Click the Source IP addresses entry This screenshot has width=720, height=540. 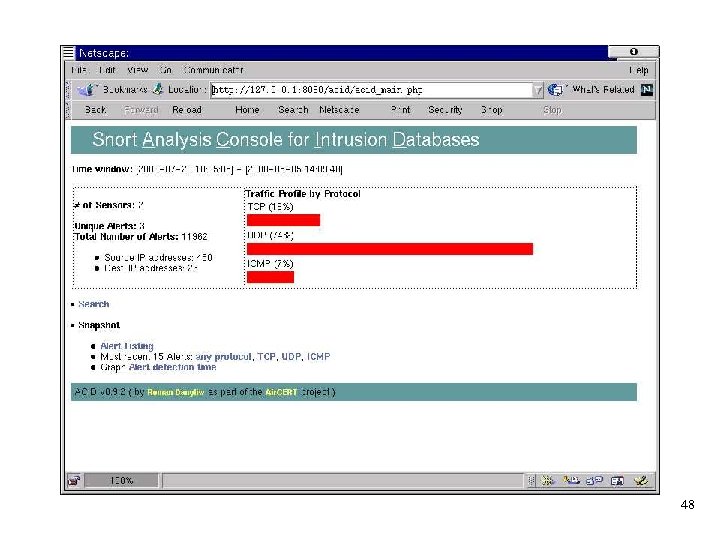click(x=158, y=258)
